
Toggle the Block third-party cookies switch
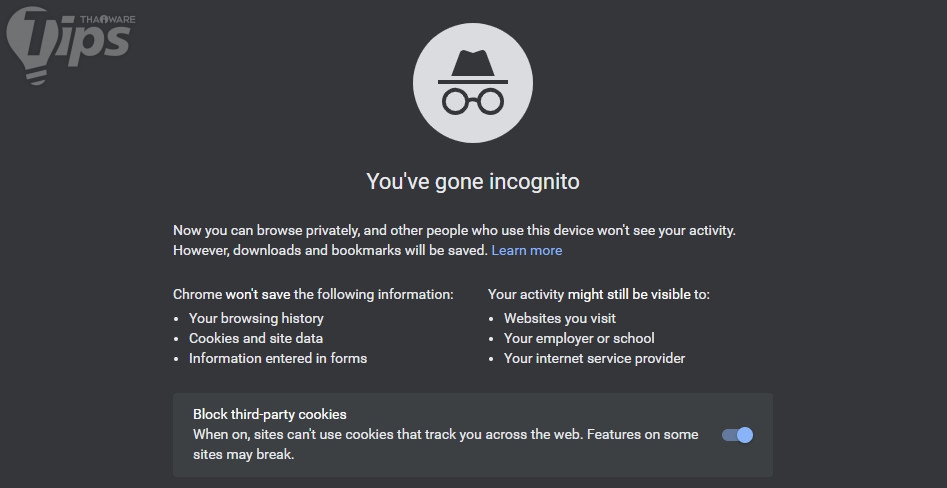[737, 435]
